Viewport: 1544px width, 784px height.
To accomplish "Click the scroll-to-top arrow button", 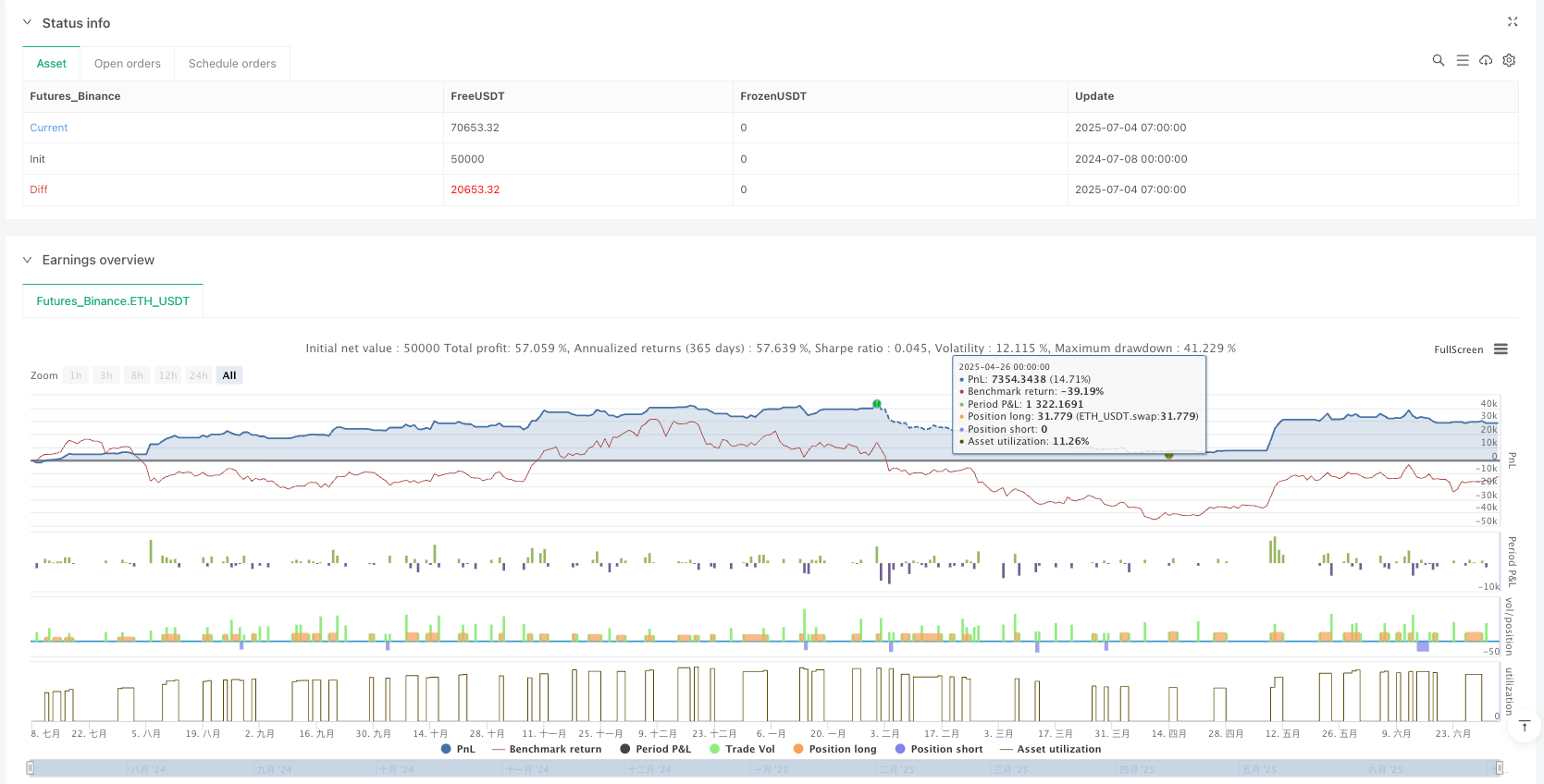I will click(1524, 727).
